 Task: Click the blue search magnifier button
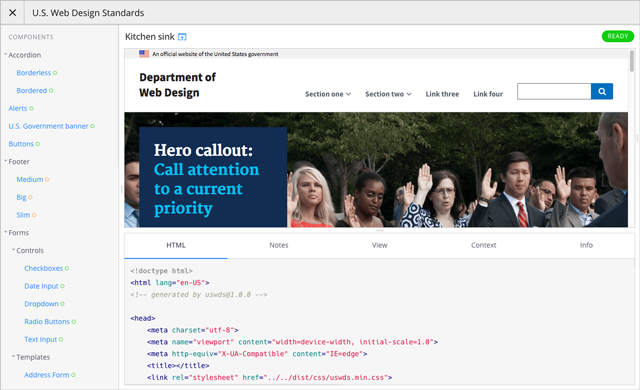click(602, 91)
